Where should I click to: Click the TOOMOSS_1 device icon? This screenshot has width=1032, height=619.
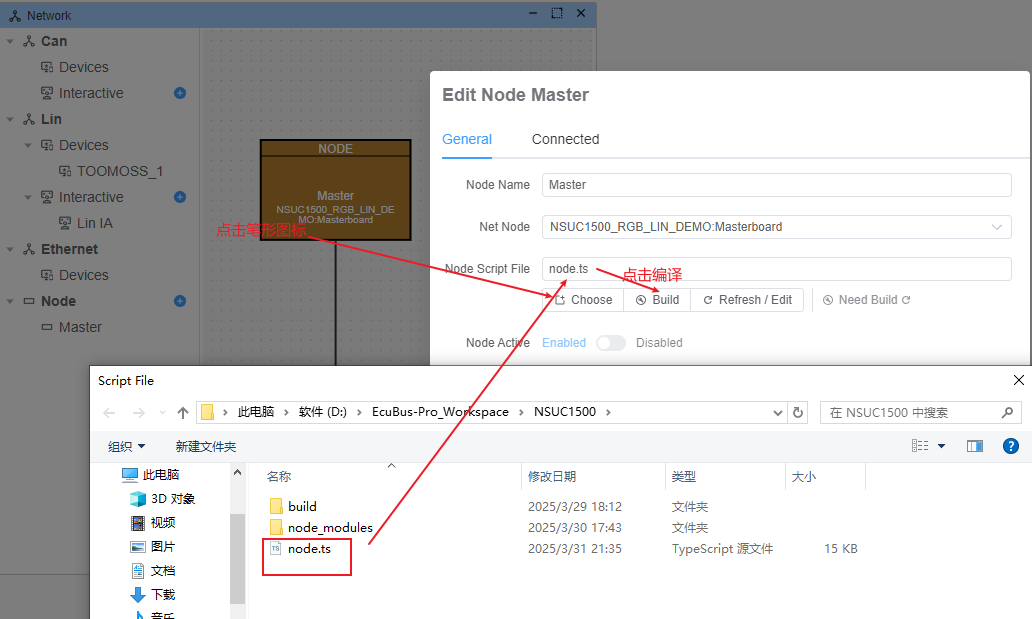(x=65, y=171)
